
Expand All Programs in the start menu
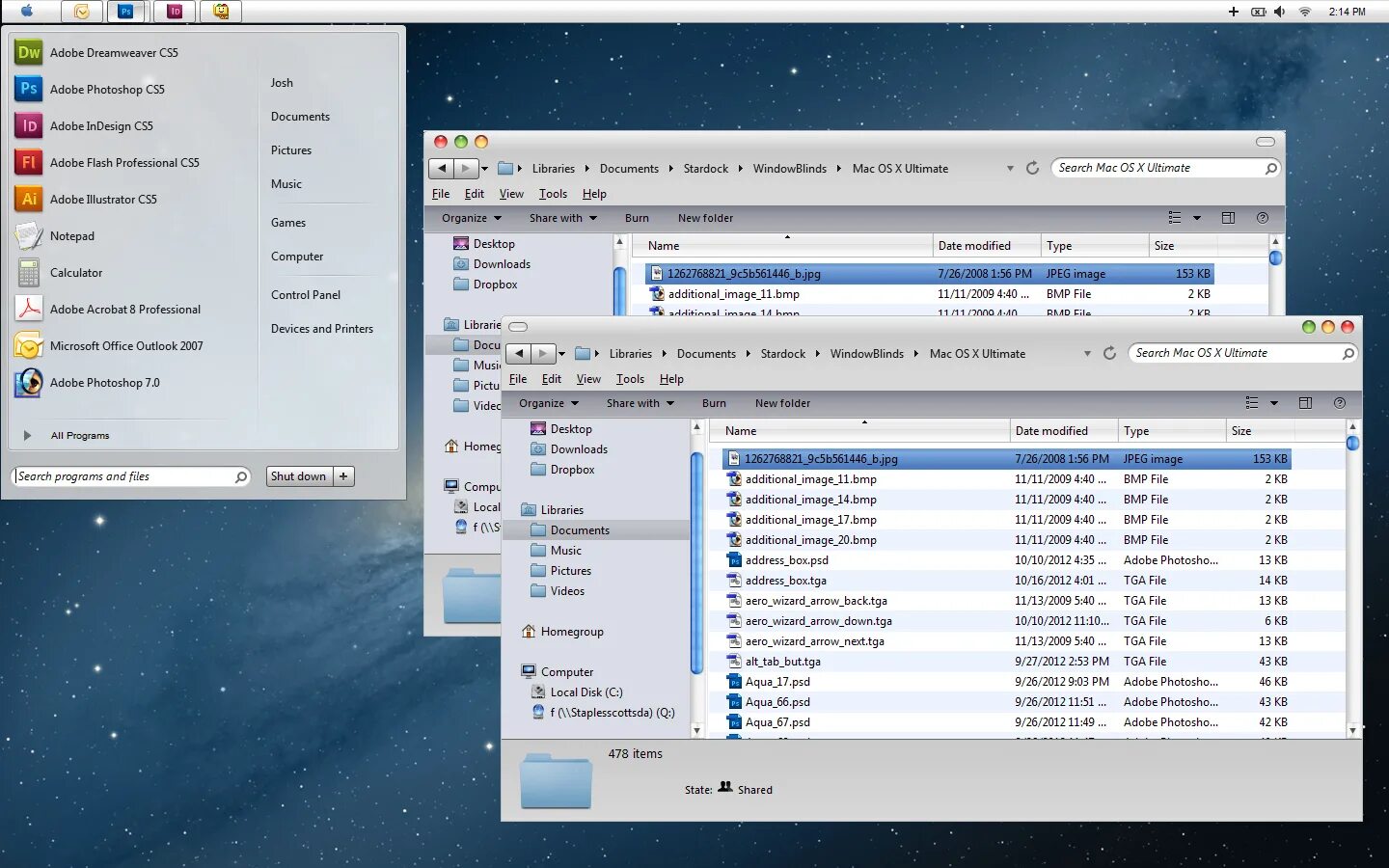click(80, 436)
